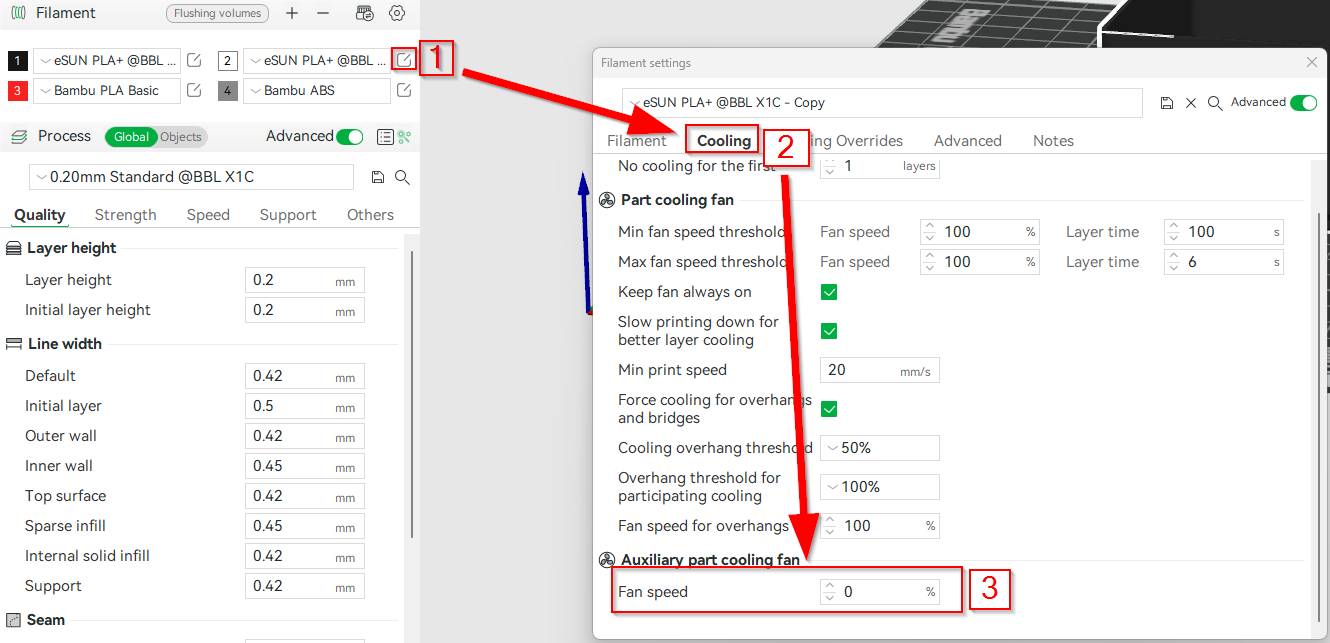Click Fan speed for overhangs field
Screen dimensions: 1330x643
(x=880, y=526)
